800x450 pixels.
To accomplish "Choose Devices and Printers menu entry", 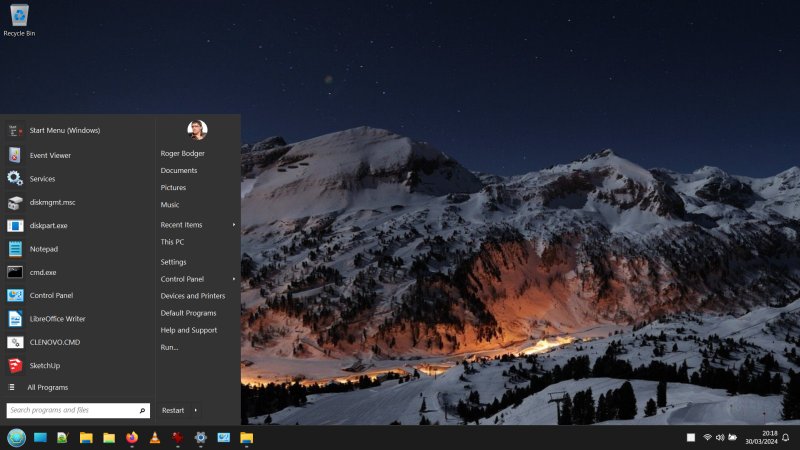I will (193, 296).
